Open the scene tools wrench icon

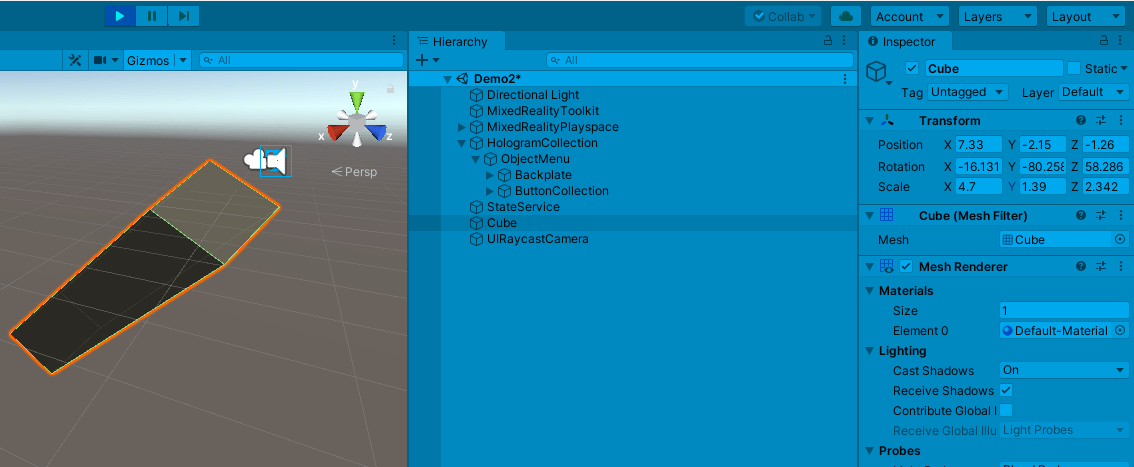74,61
